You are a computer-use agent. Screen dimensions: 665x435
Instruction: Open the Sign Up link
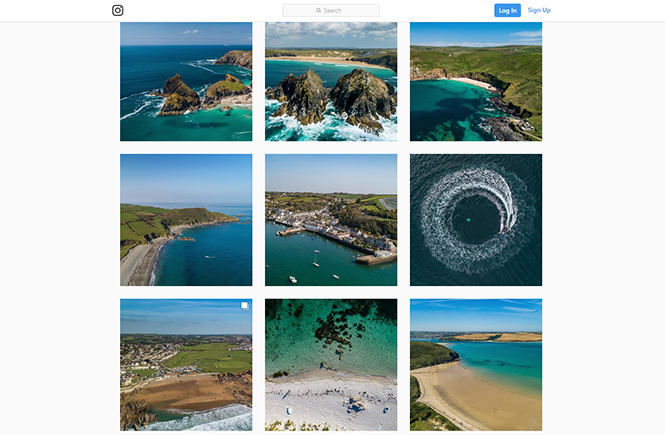pos(539,10)
